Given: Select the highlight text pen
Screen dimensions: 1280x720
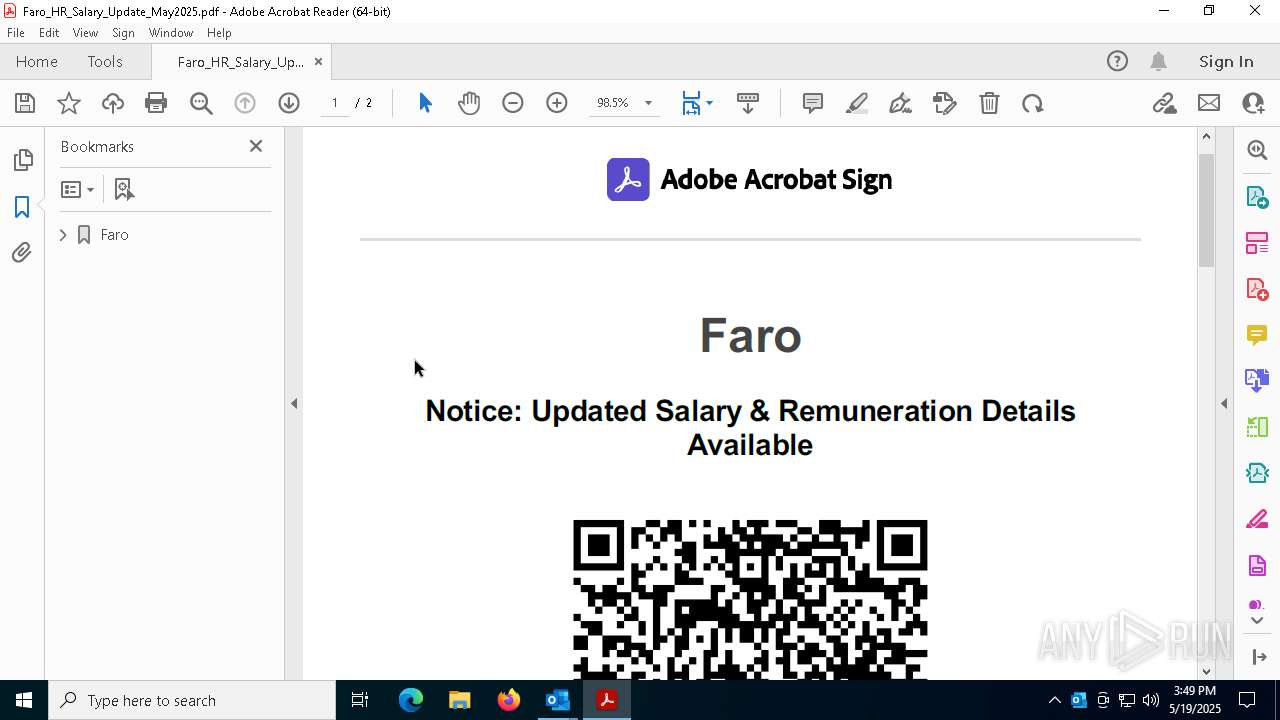Looking at the screenshot, I should click(x=857, y=103).
